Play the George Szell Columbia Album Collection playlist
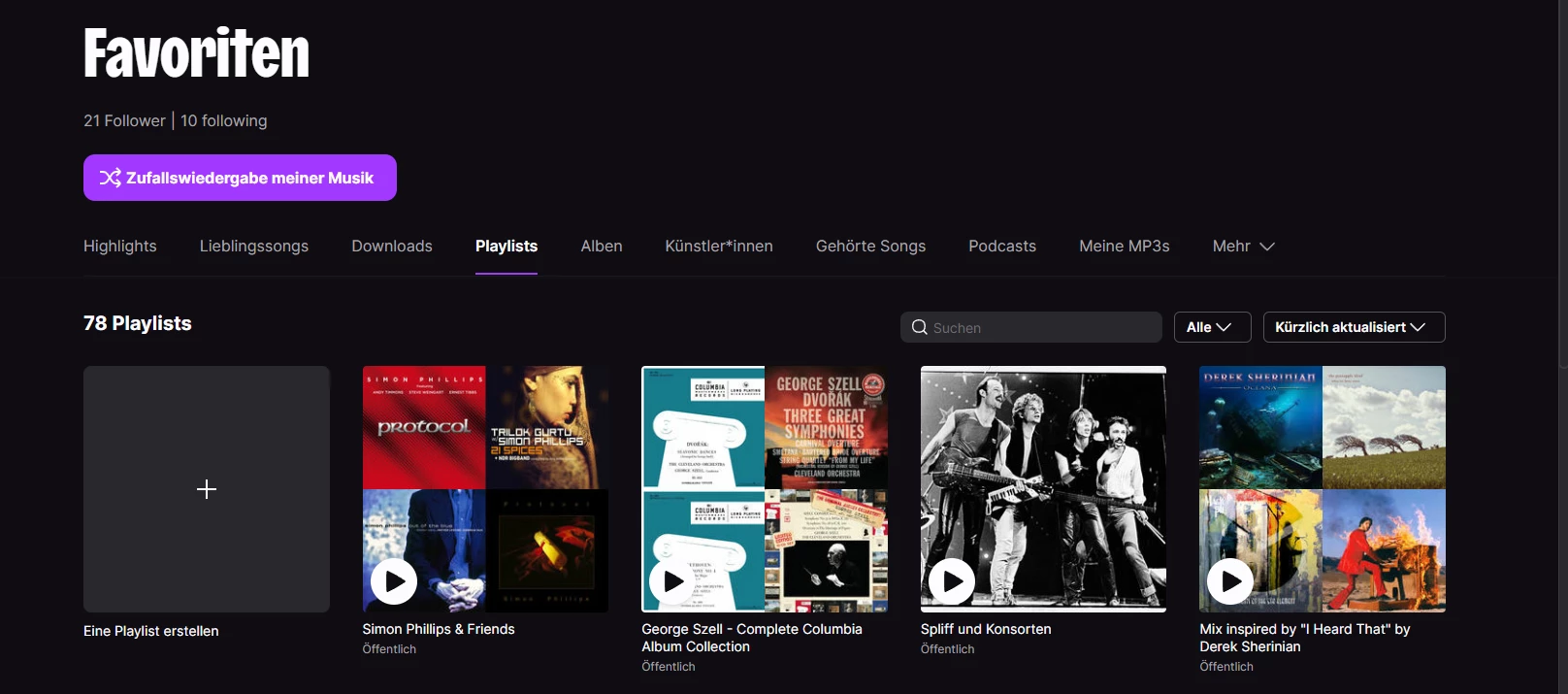This screenshot has height=694, width=1568. click(672, 581)
